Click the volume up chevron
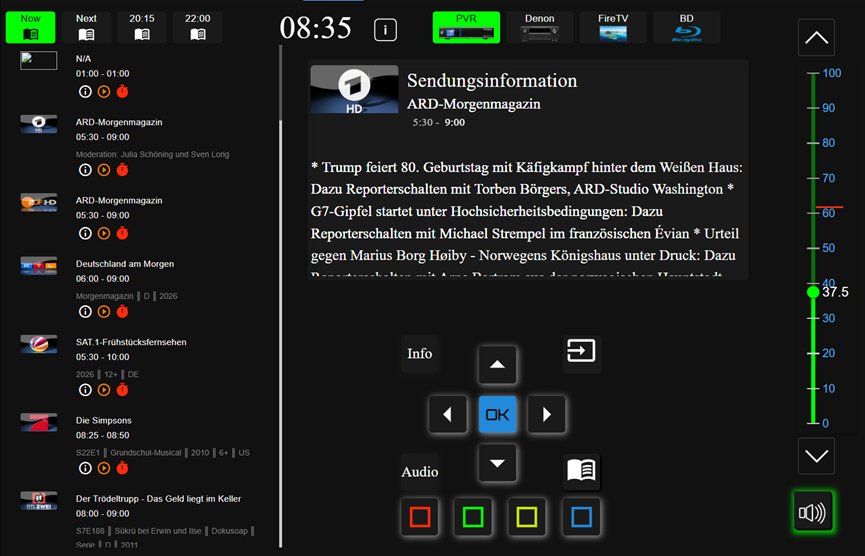865x556 pixels. (x=816, y=38)
